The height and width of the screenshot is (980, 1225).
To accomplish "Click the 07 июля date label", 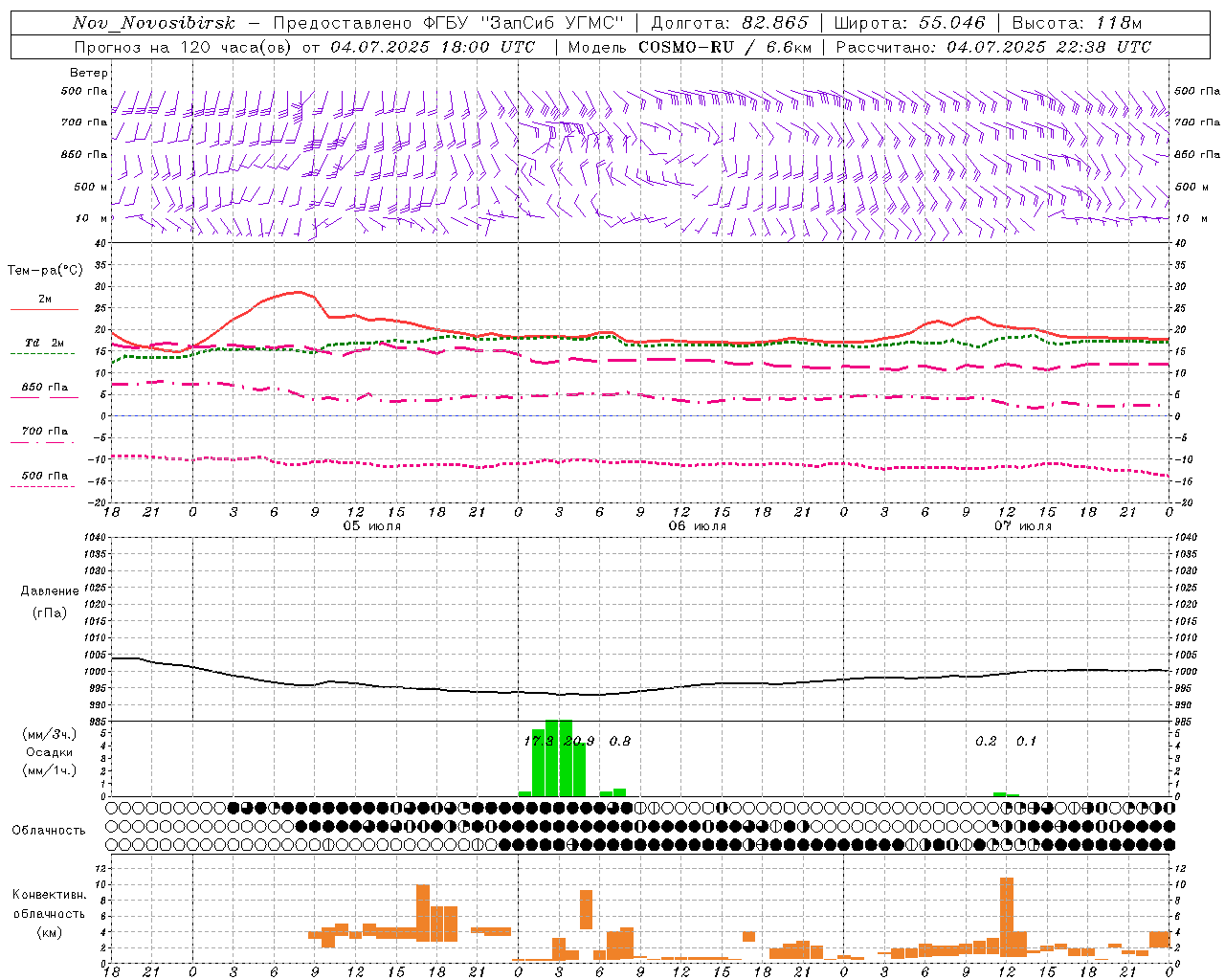I will point(1023,526).
